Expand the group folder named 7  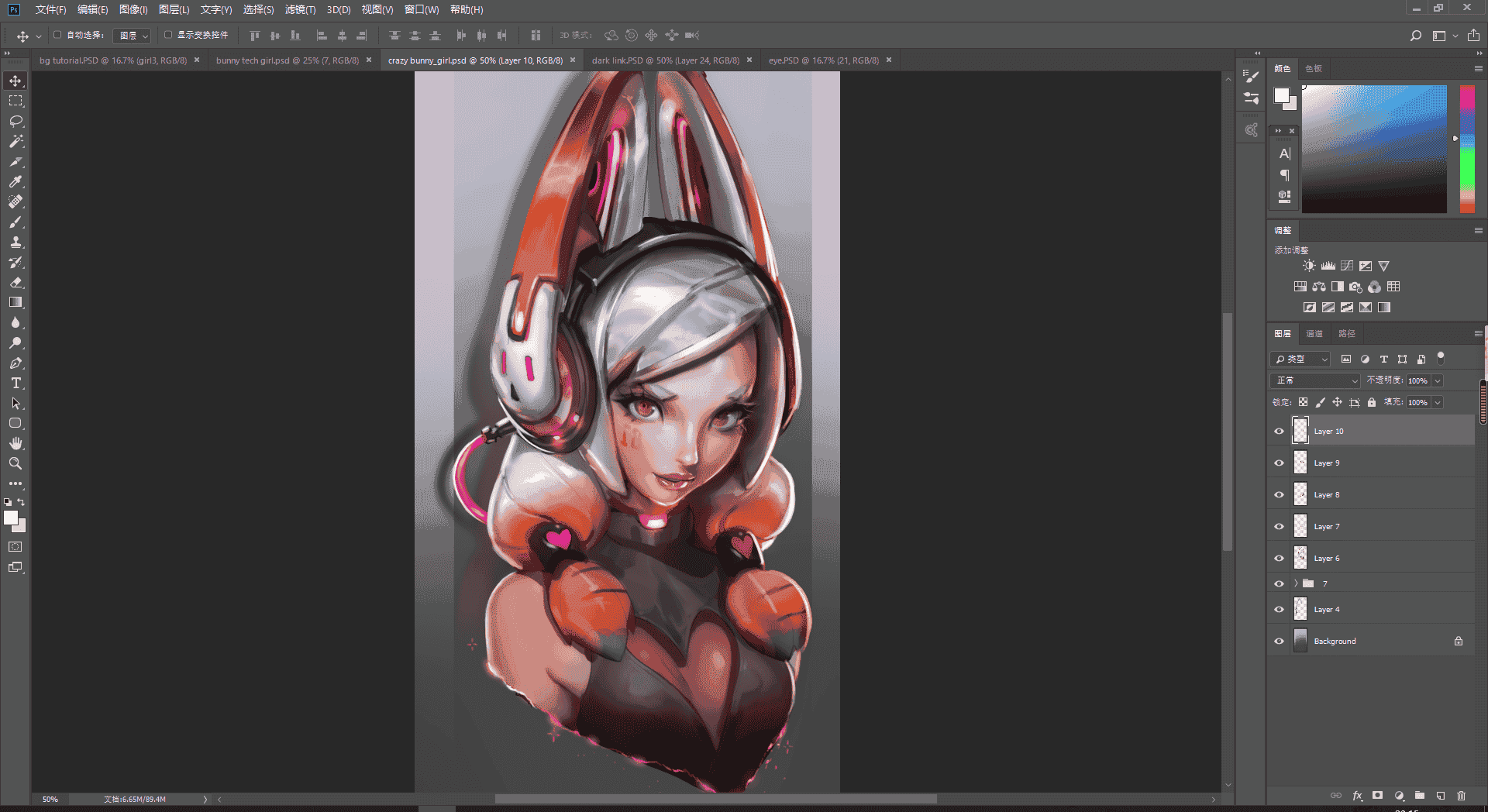1296,583
